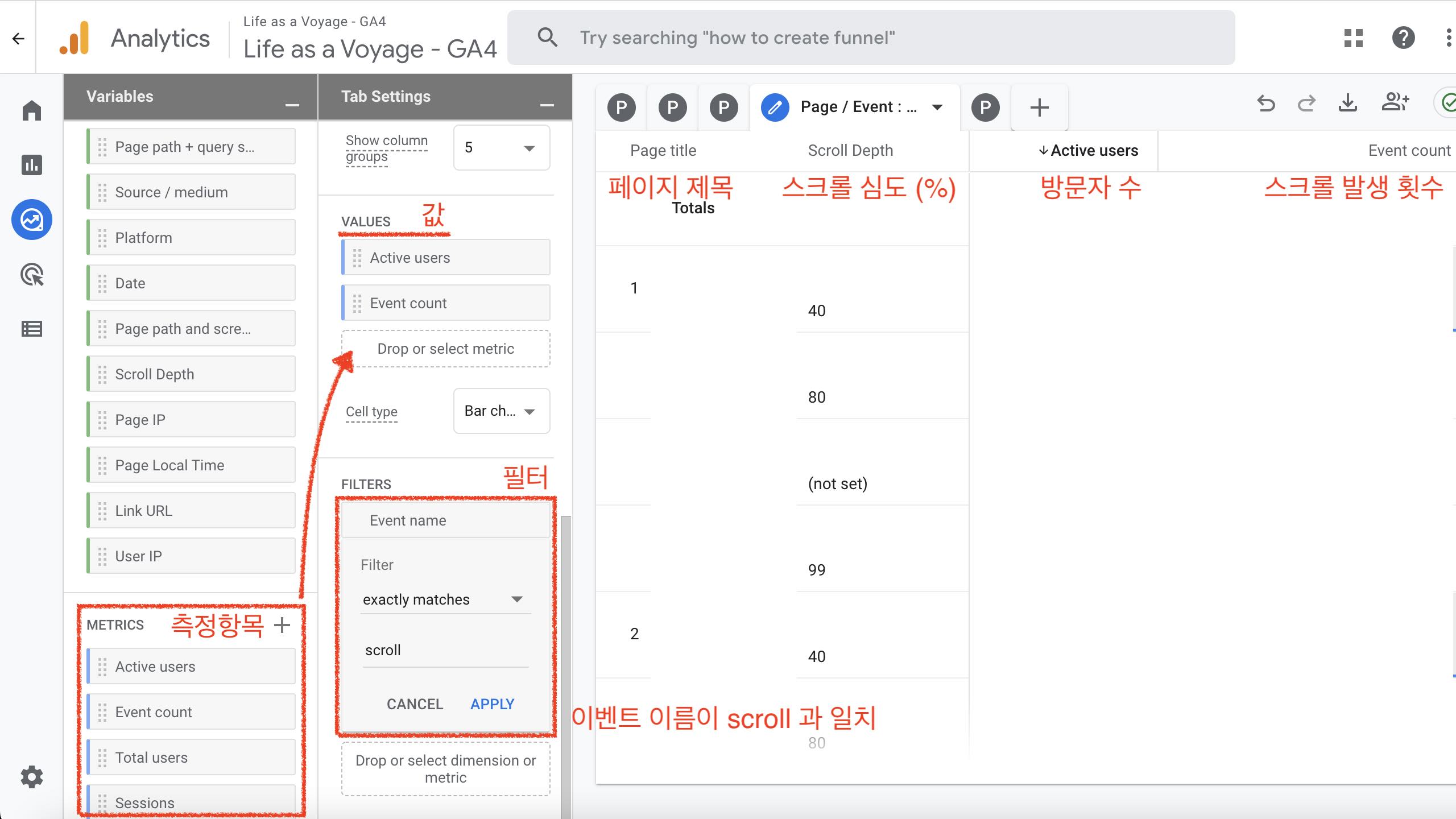Select the first P exploration tab
Screen dimensions: 1456x819
coord(621,107)
